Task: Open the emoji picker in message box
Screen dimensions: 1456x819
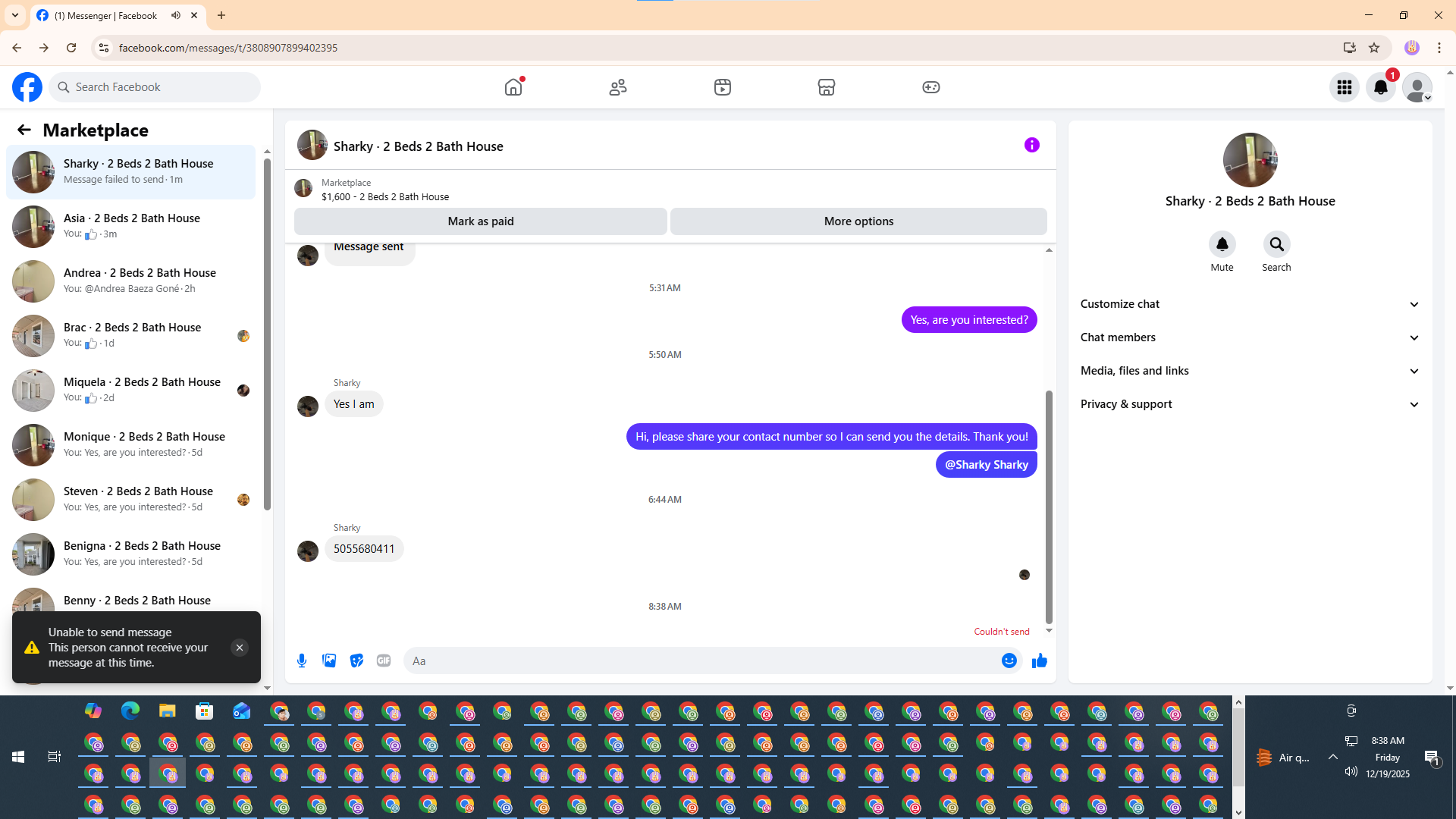Action: [x=1009, y=661]
